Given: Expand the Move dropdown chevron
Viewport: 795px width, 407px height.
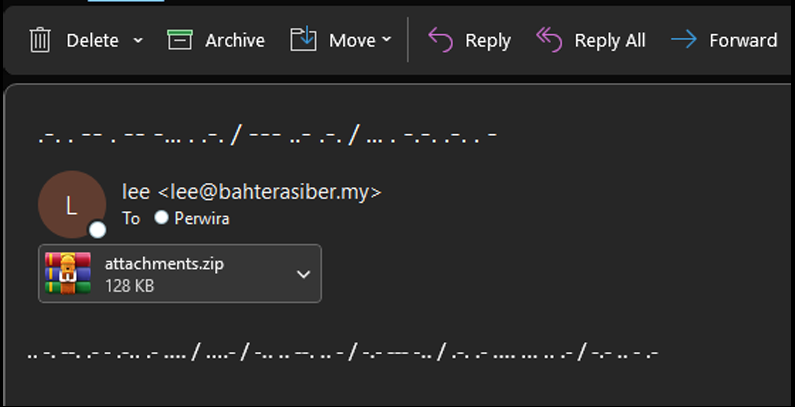Looking at the screenshot, I should click(x=386, y=41).
